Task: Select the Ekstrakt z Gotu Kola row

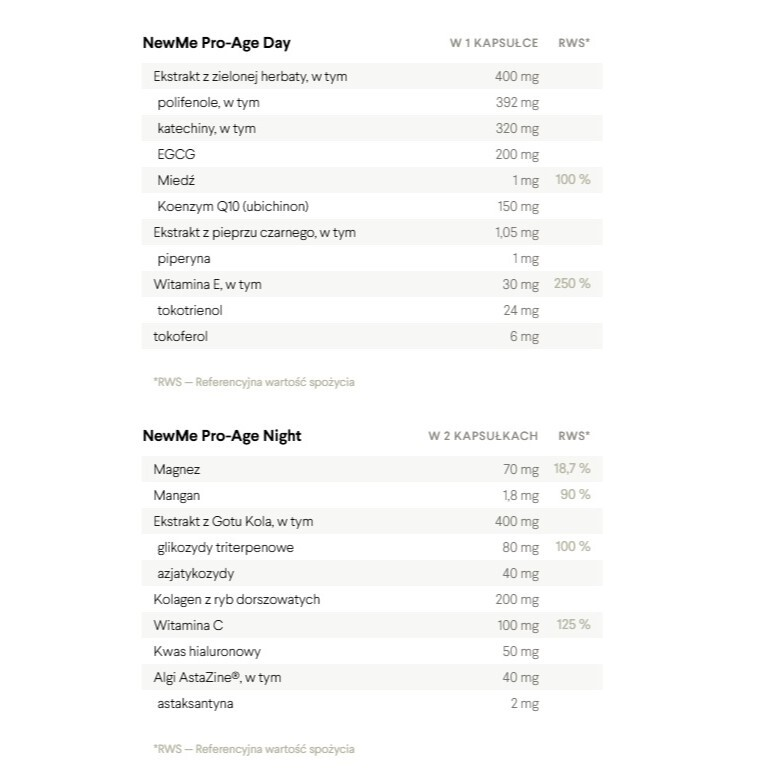Action: pos(234,521)
